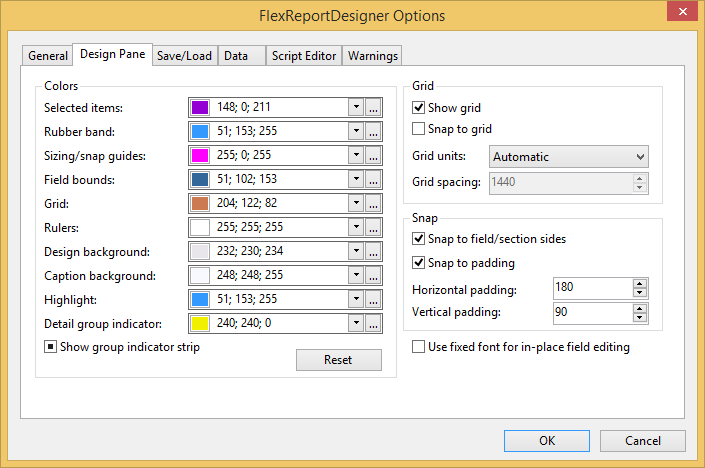Open color picker ellipsis for Selected items
The height and width of the screenshot is (468, 705).
[x=373, y=108]
